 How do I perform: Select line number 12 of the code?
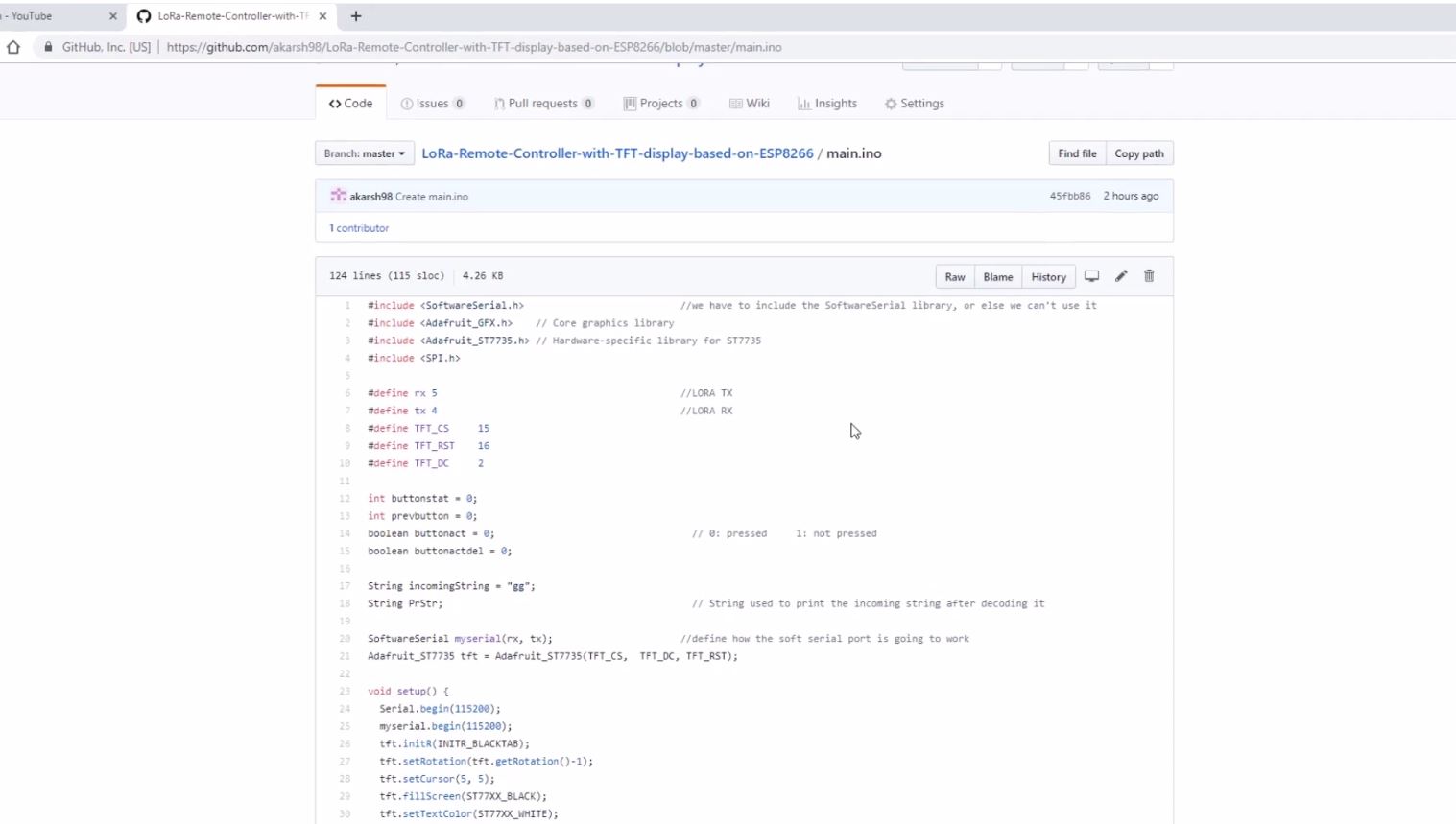pyautogui.click(x=345, y=499)
